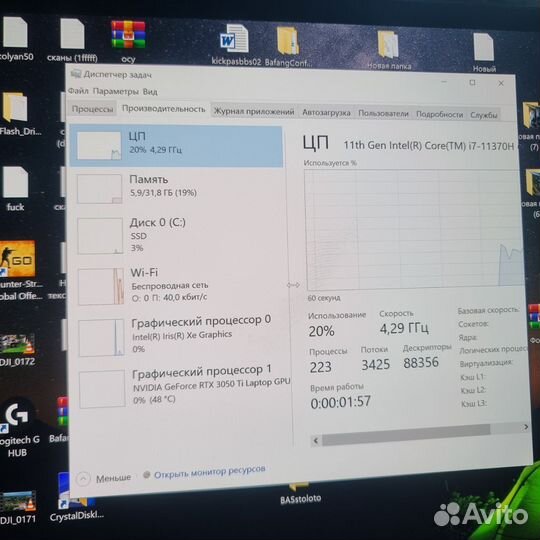The width and height of the screenshot is (540, 540).
Task: Select Графический процессор 1 NVIDIA RTX 3050 Ti
Action: coord(180,388)
